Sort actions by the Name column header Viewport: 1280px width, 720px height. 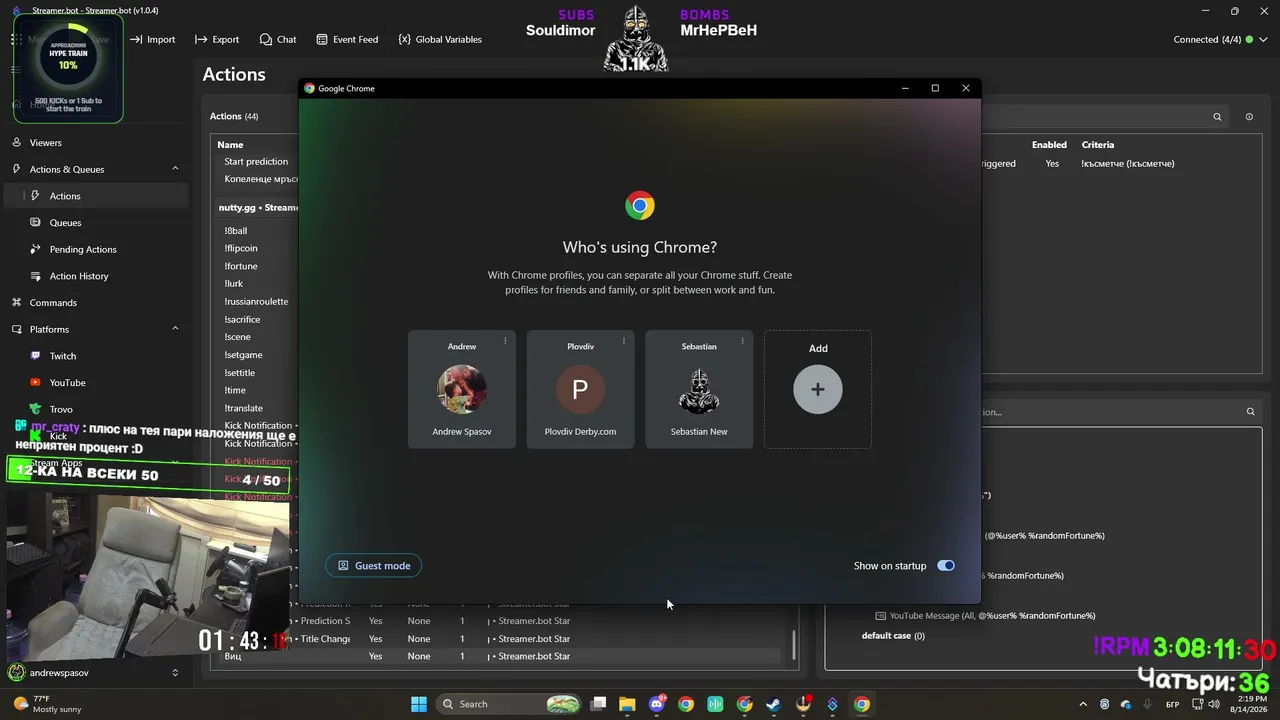click(x=230, y=145)
